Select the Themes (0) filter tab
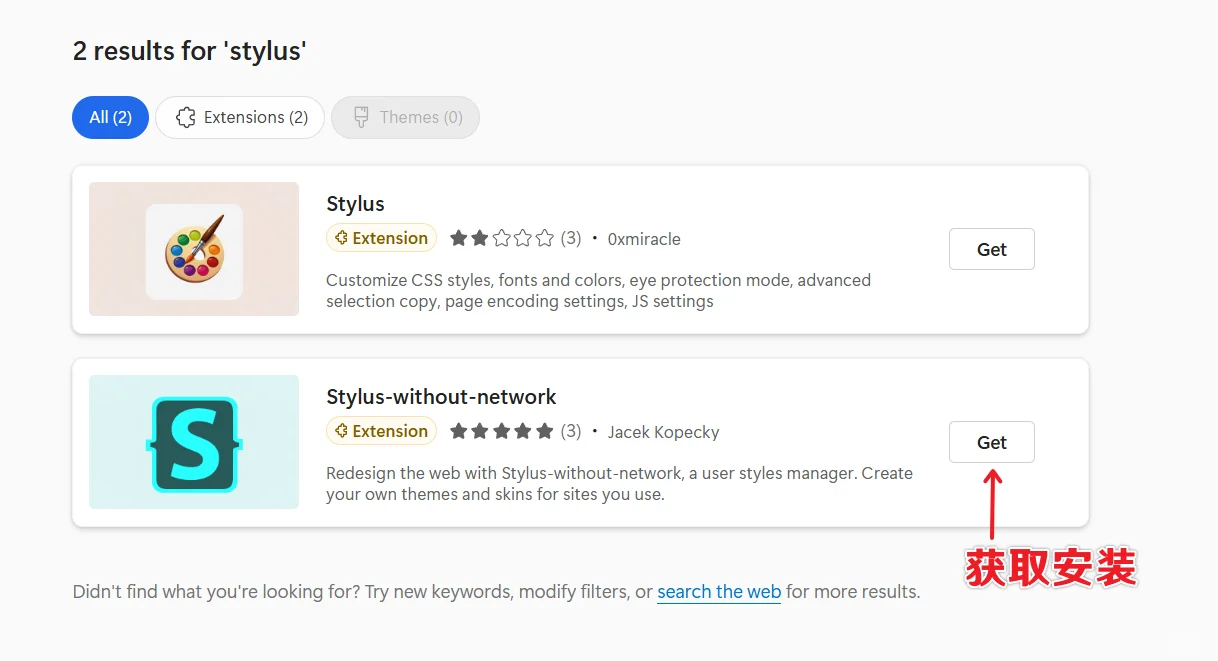1218x661 pixels. (405, 117)
